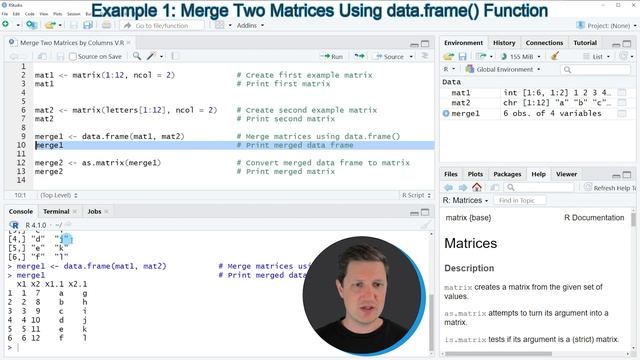Click the Create a project icon
640x360 pixels.
[x=31, y=25]
